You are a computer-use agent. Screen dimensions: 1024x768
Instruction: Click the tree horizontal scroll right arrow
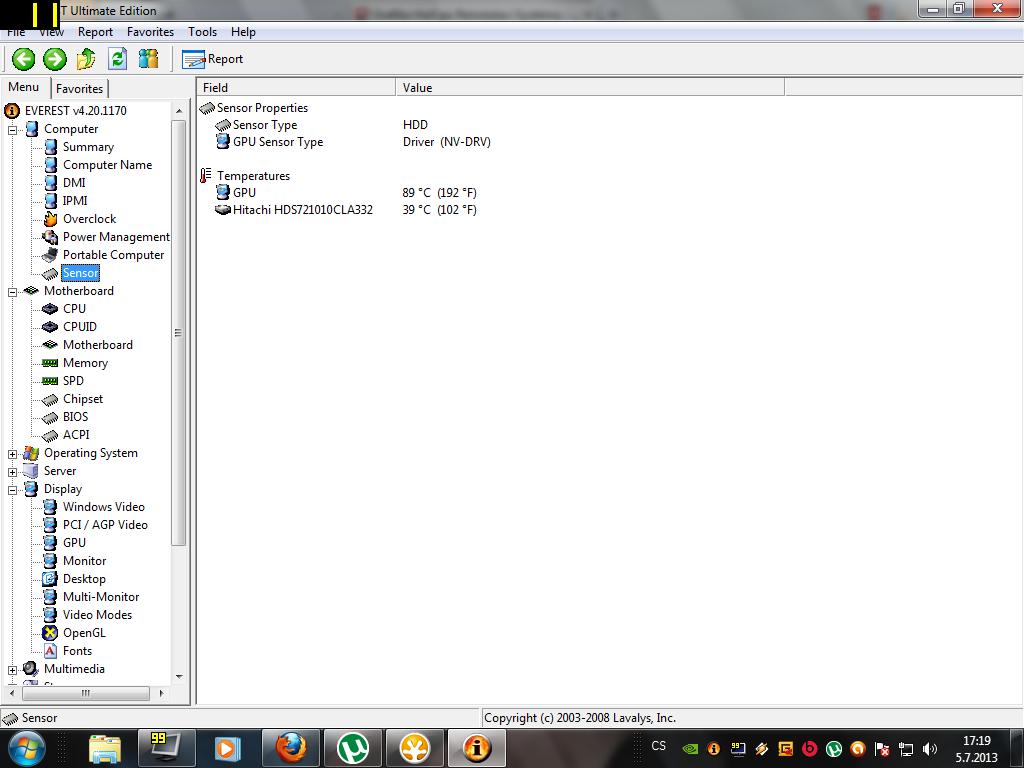click(x=161, y=694)
